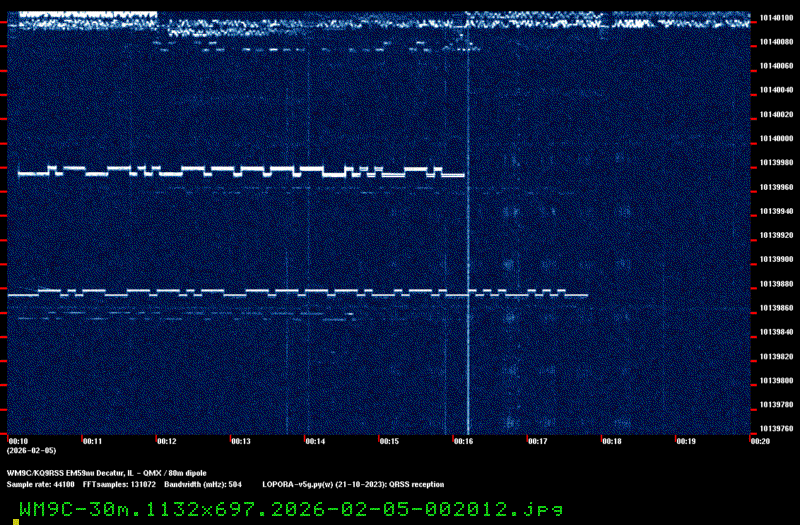Click the 10140080 frequency label
The image size is (800, 525).
(777, 42)
